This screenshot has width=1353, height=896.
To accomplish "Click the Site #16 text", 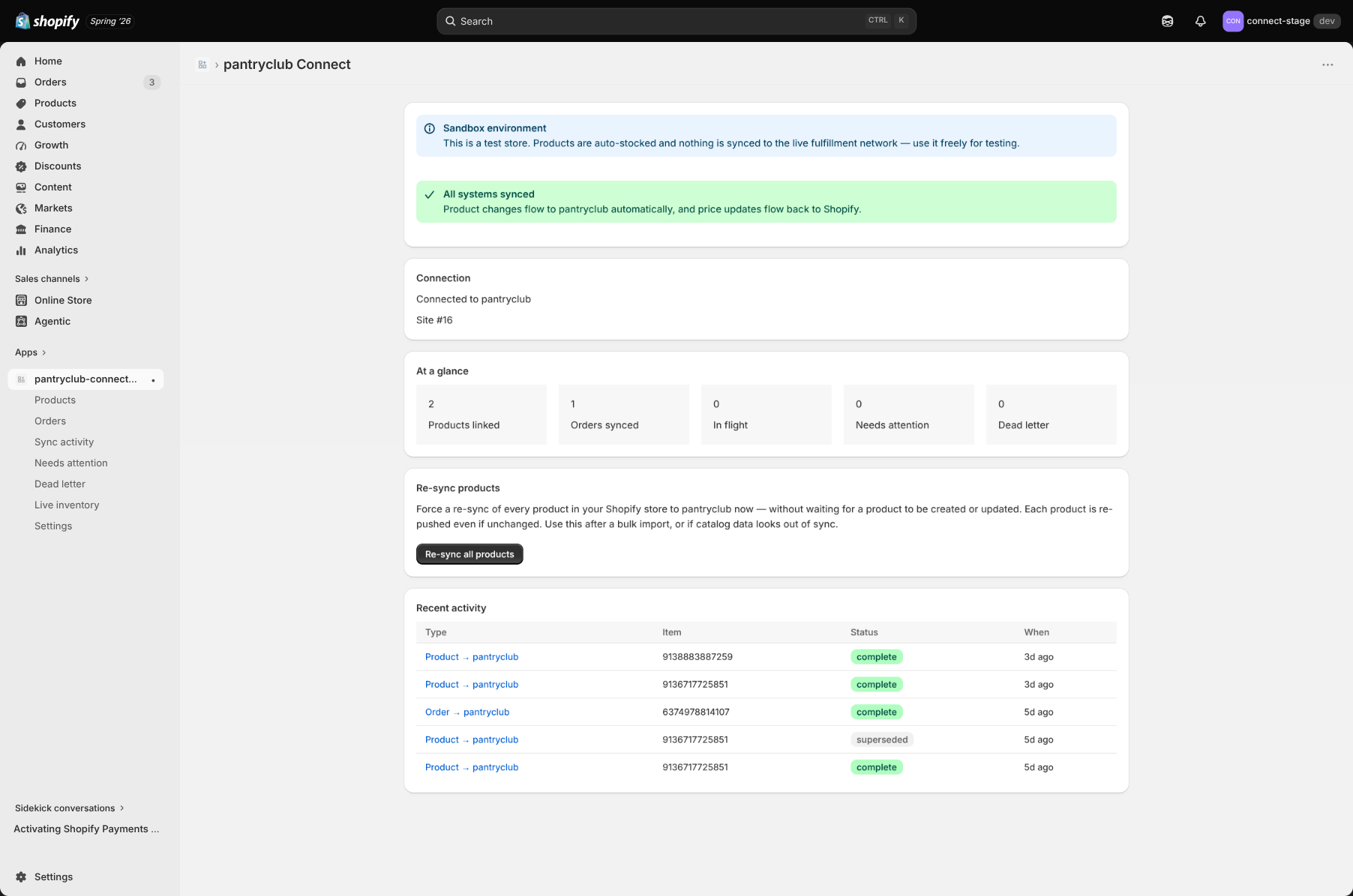I will pyautogui.click(x=434, y=320).
